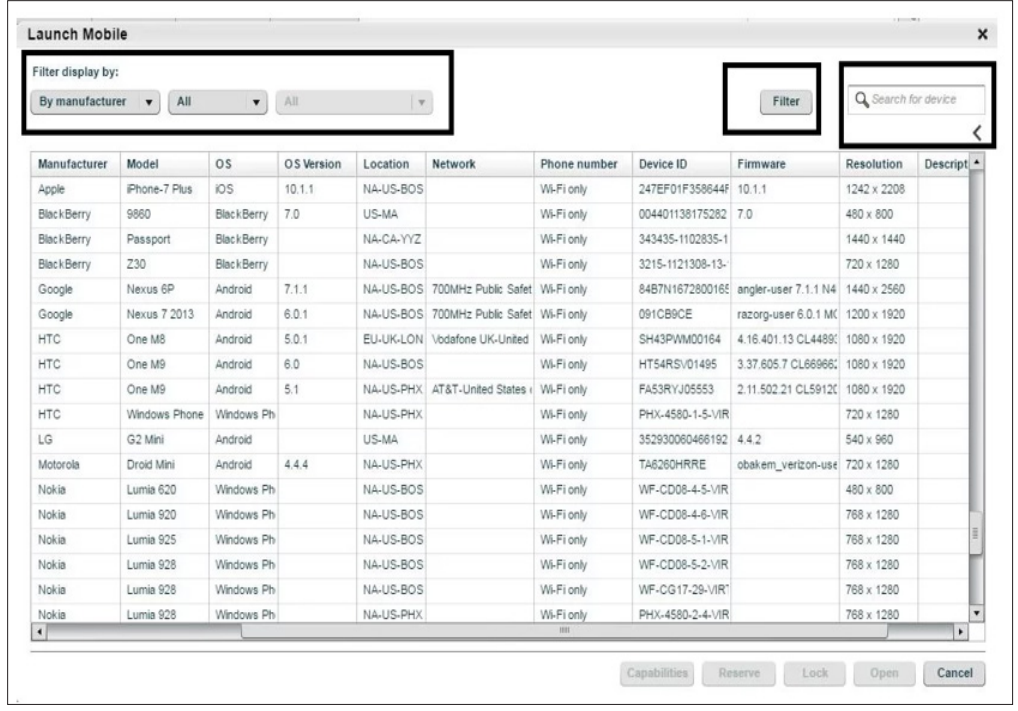
Task: Open the By manufacturer dropdown
Action: point(95,102)
